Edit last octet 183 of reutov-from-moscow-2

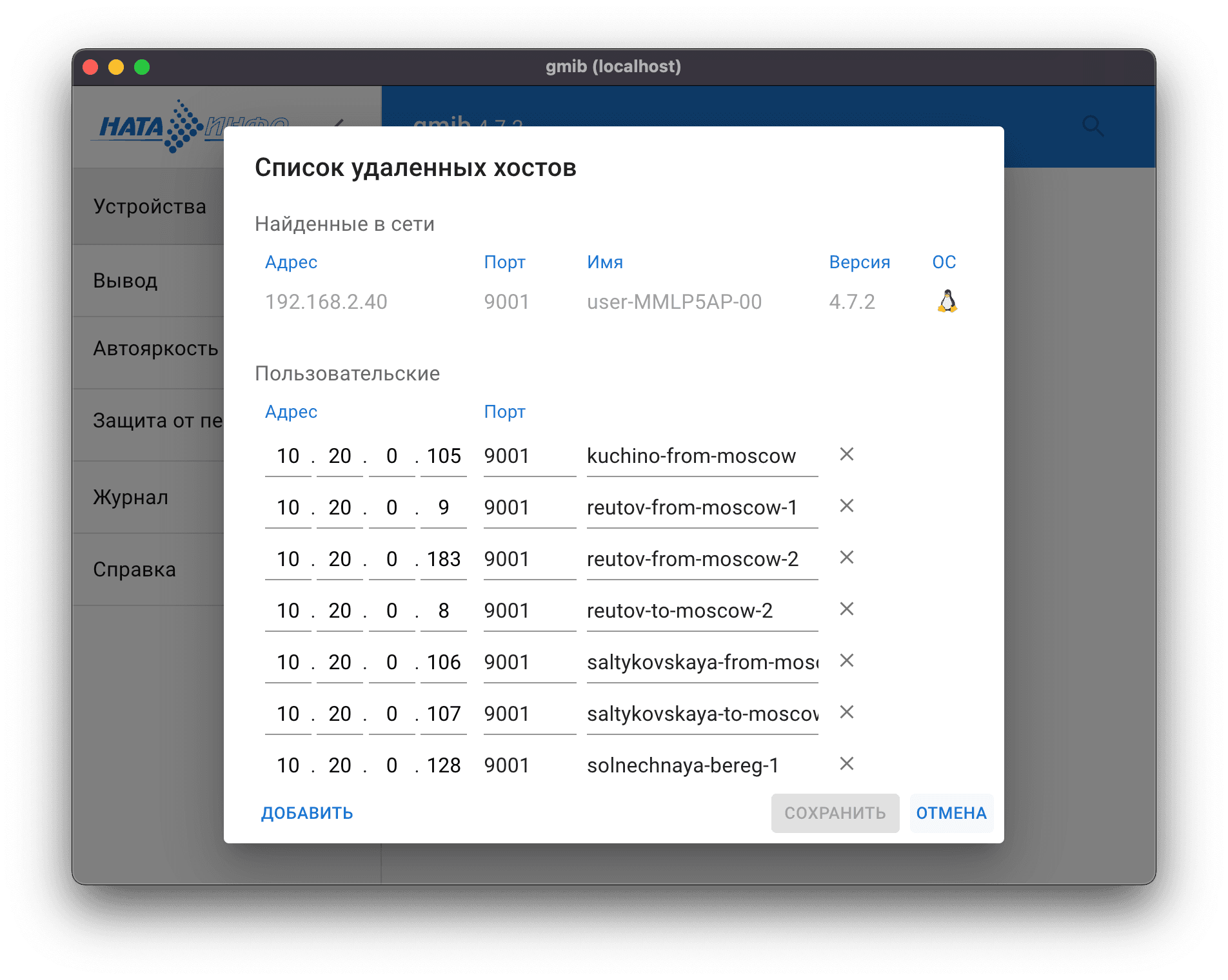(x=444, y=560)
